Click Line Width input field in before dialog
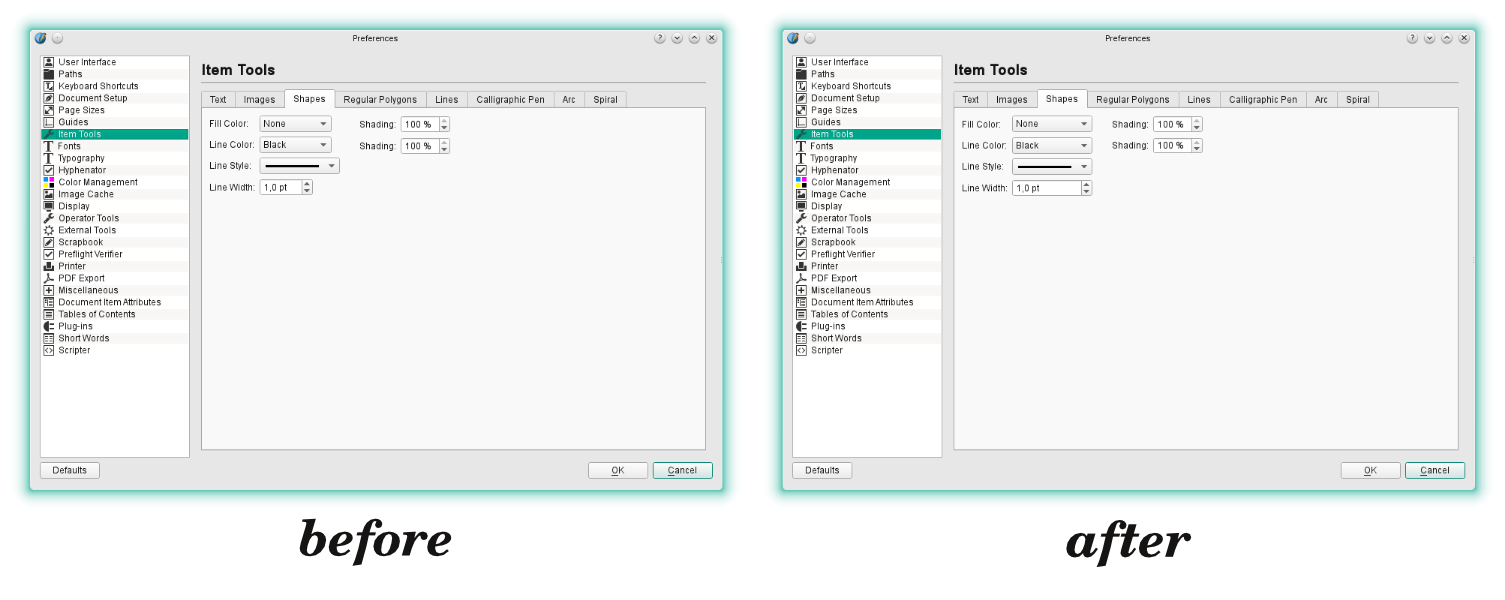1505x600 pixels. coord(280,188)
